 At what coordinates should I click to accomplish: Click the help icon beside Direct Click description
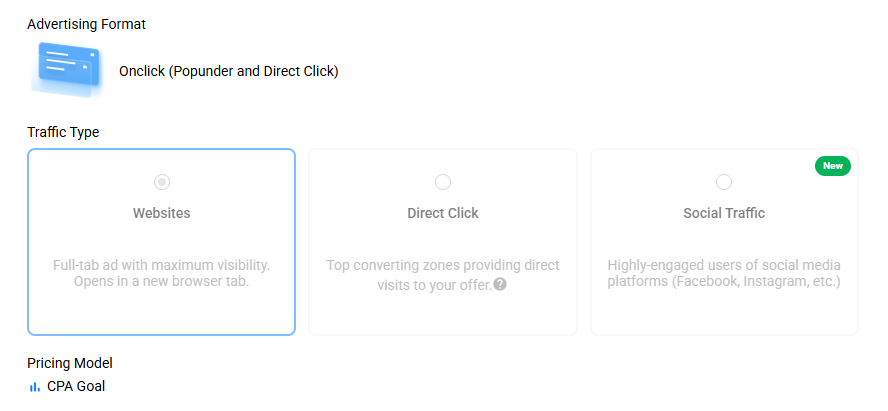[500, 284]
